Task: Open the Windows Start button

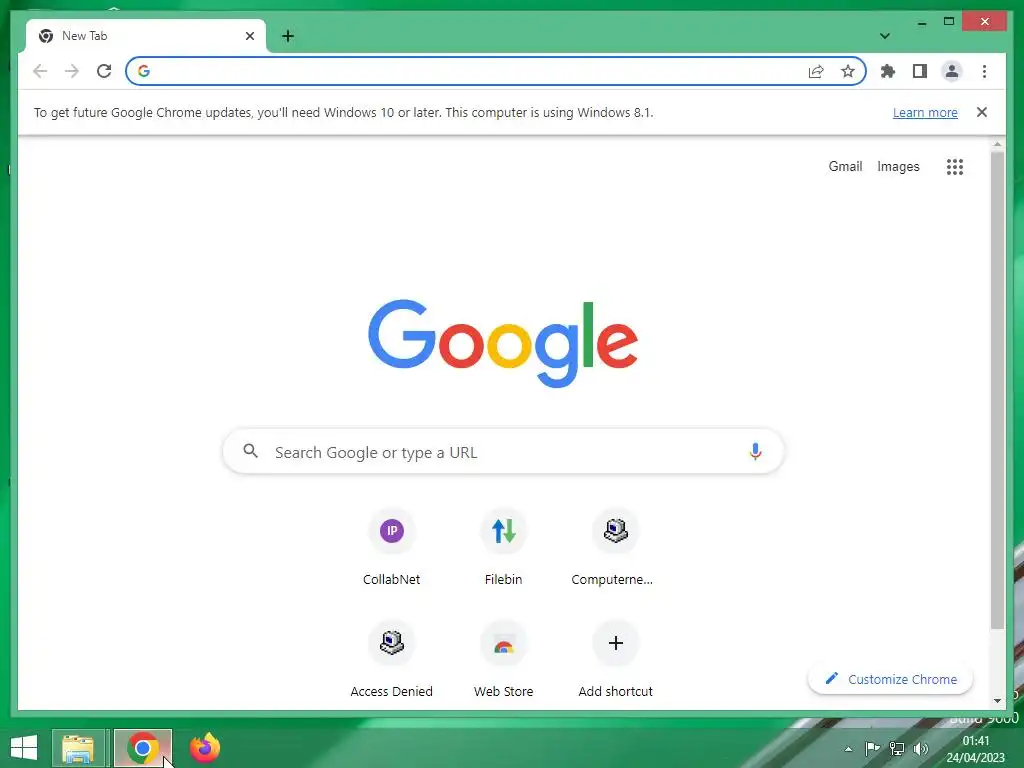Action: (24, 748)
